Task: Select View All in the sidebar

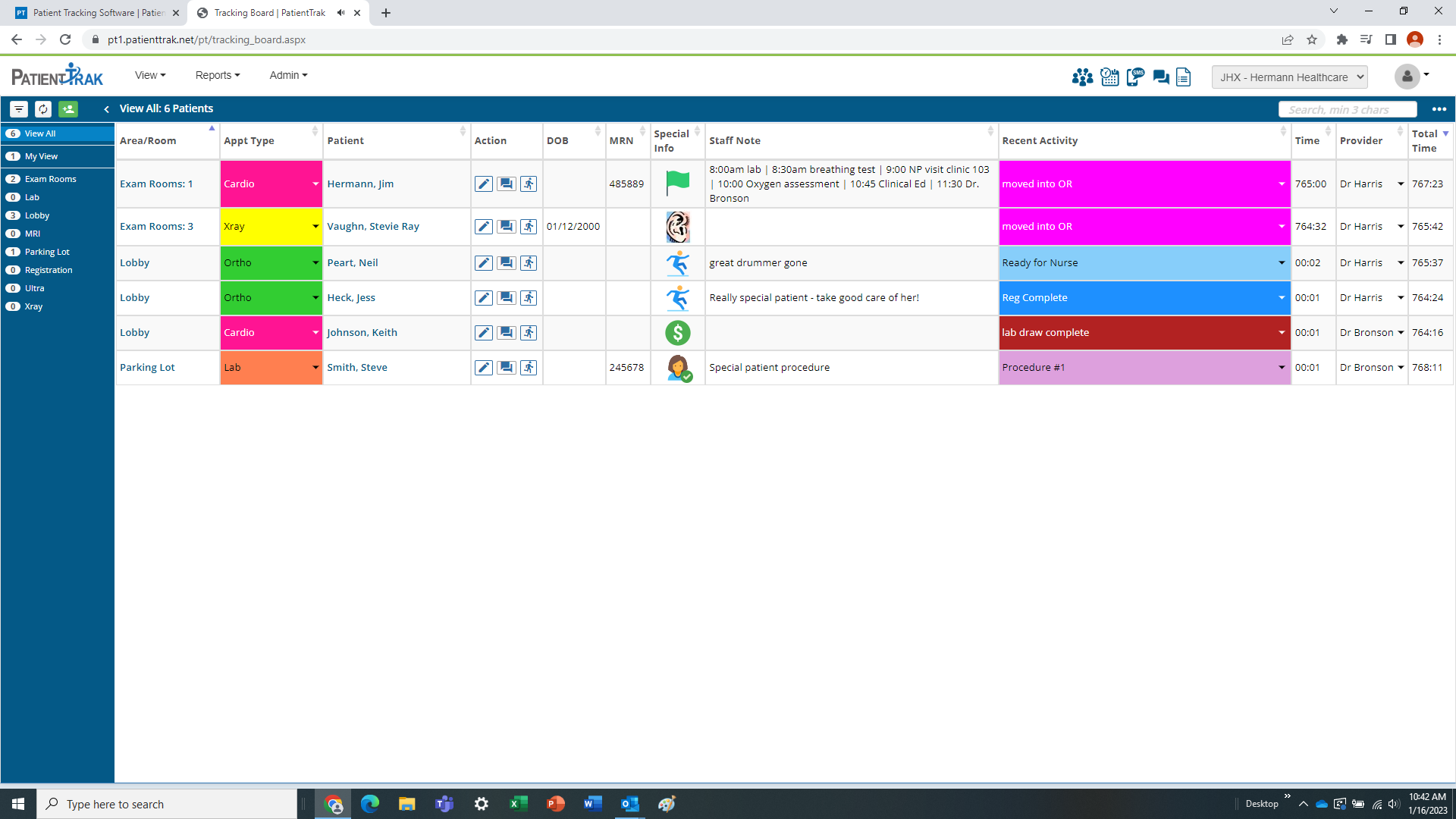Action: pyautogui.click(x=58, y=133)
